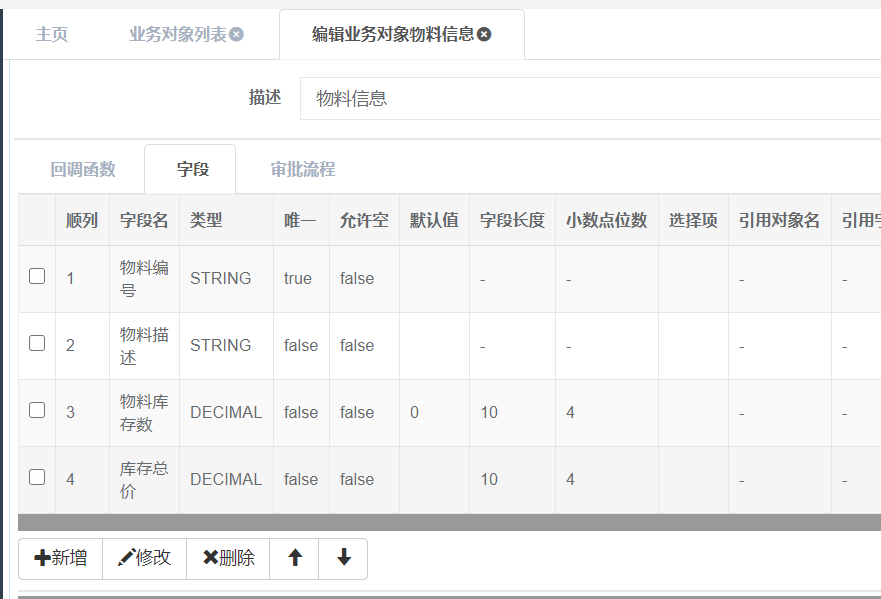
Task: Click the horizontal scrollbar below the field table
Action: point(449,522)
